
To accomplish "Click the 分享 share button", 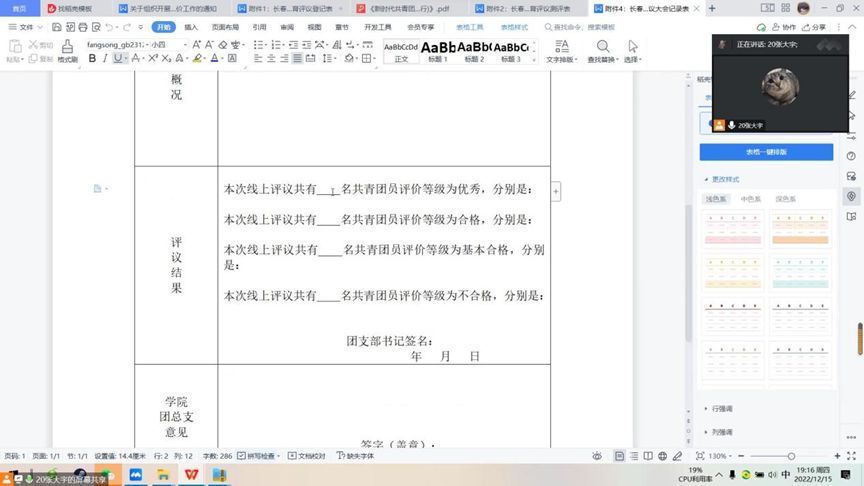I will pyautogui.click(x=814, y=27).
